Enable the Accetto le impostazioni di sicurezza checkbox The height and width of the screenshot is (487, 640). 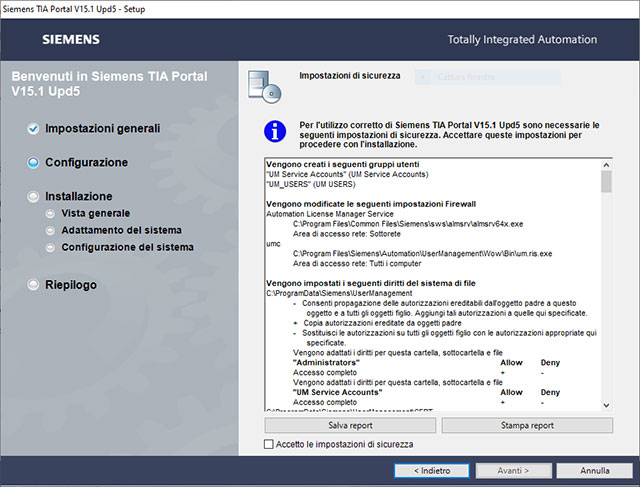click(x=268, y=444)
